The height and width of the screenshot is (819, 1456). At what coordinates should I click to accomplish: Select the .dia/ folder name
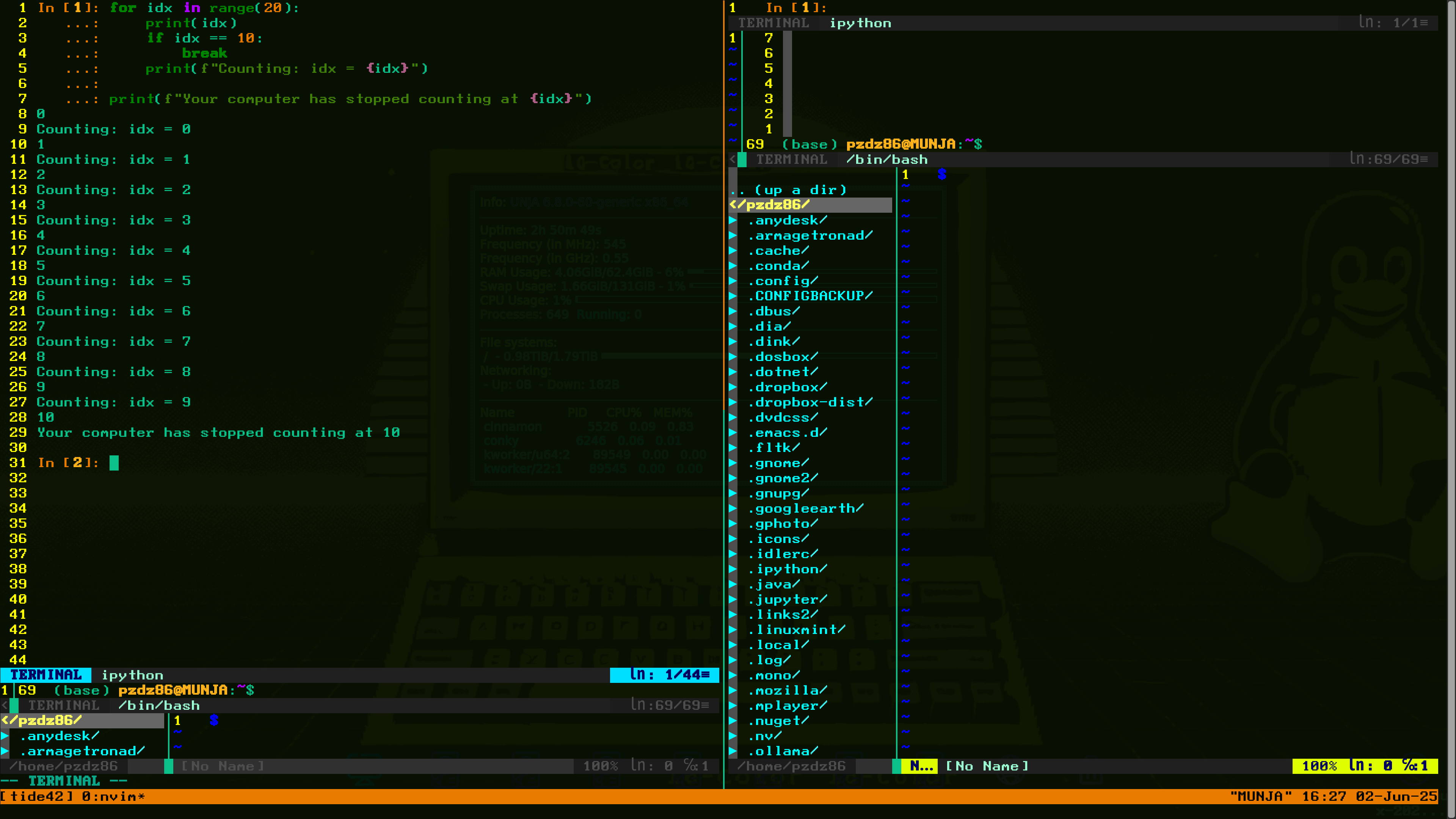(769, 327)
